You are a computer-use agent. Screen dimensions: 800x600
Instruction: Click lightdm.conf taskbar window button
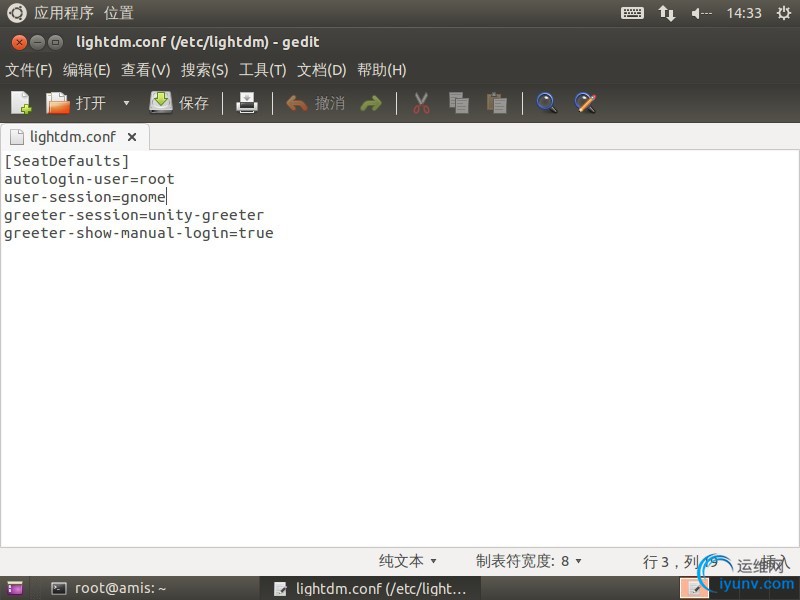coord(370,588)
